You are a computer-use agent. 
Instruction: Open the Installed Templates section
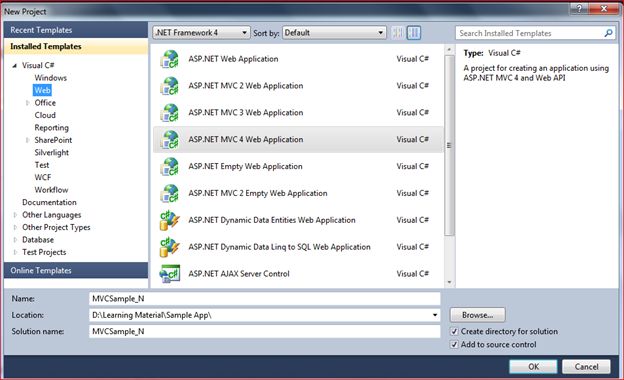point(76,46)
